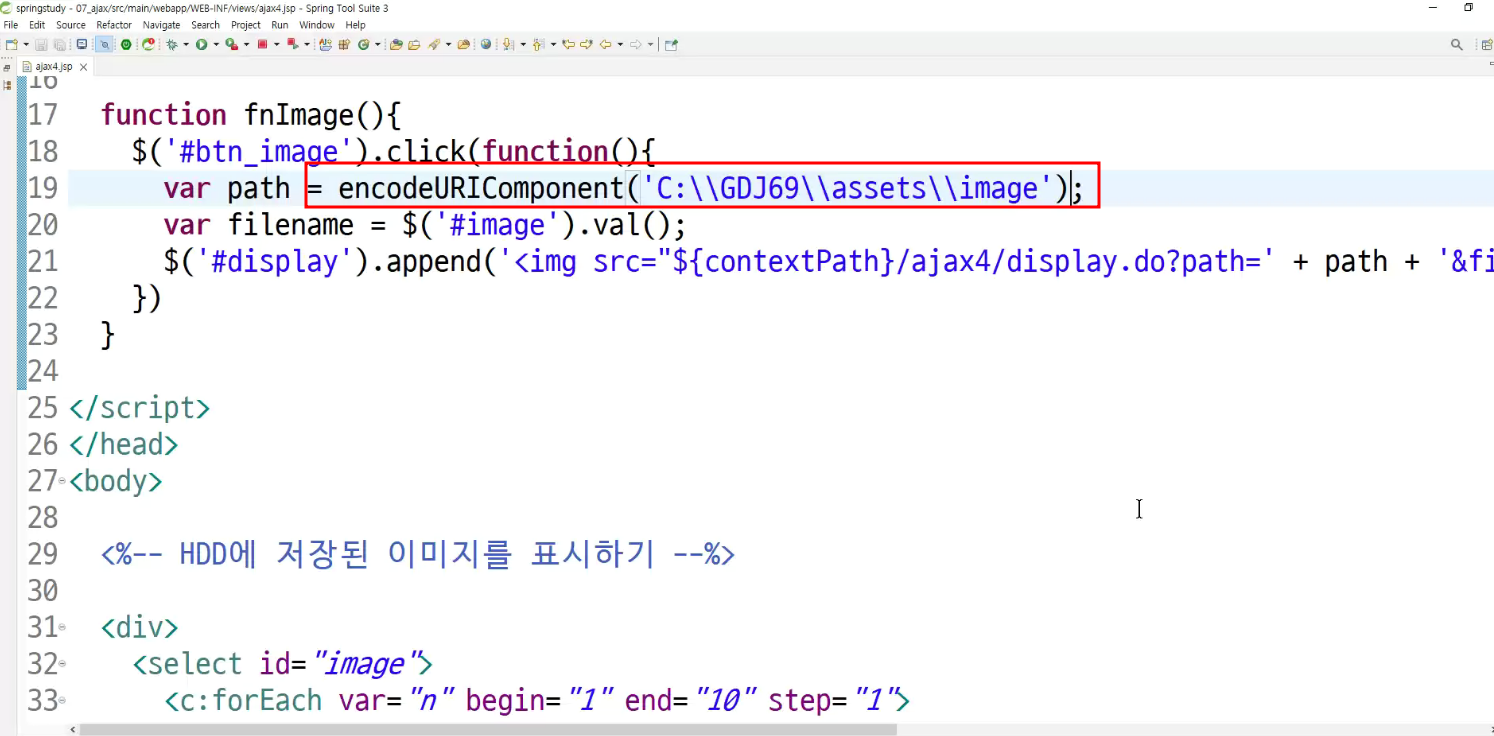1494x736 pixels.
Task: Collapse the select fold on line 32
Action: (x=62, y=664)
